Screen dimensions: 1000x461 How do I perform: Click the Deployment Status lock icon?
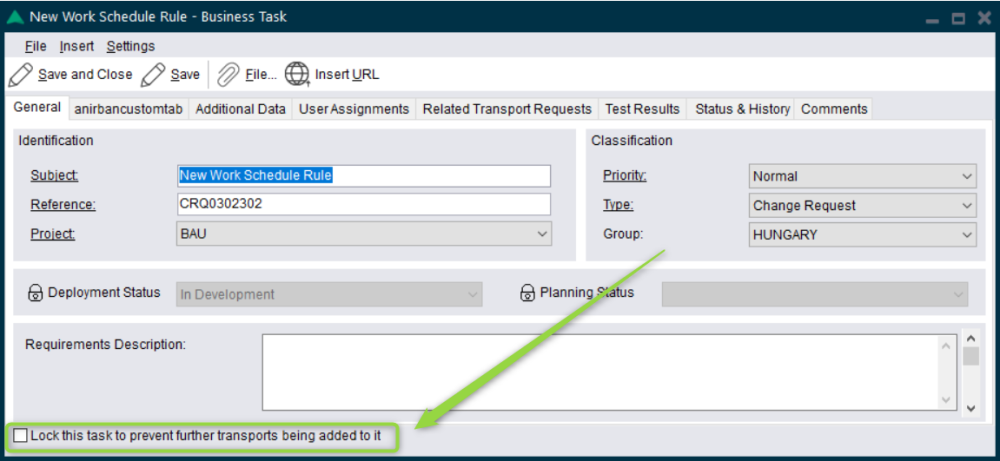[35, 294]
